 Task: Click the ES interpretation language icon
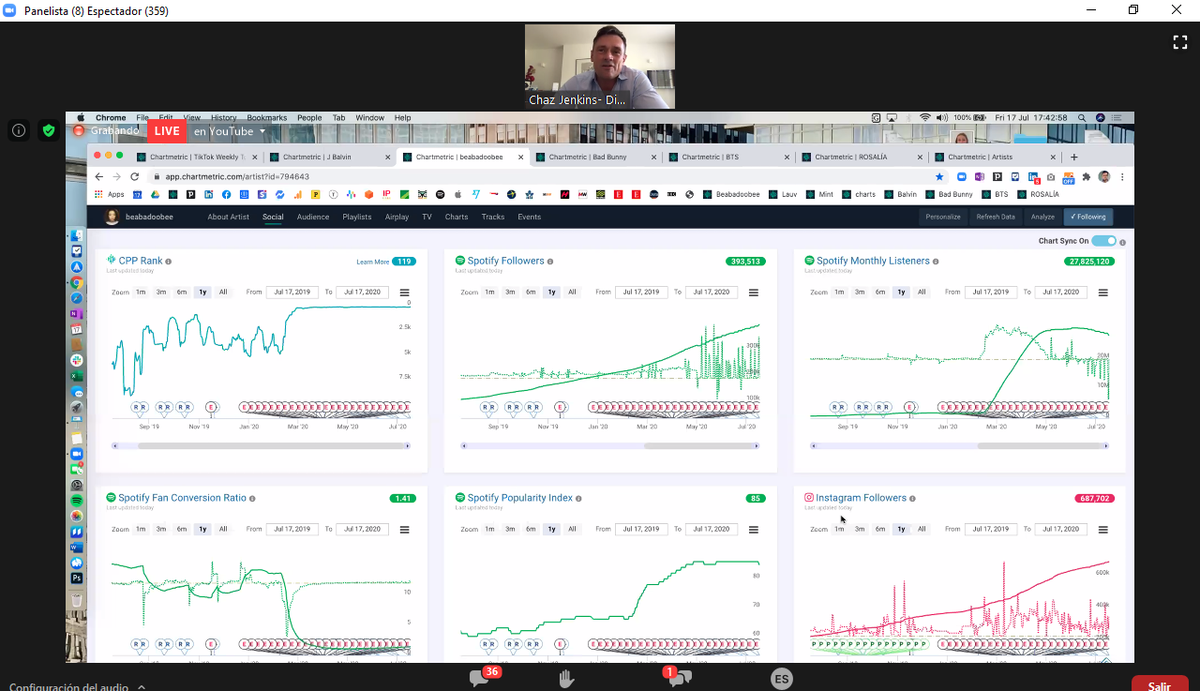click(x=781, y=679)
